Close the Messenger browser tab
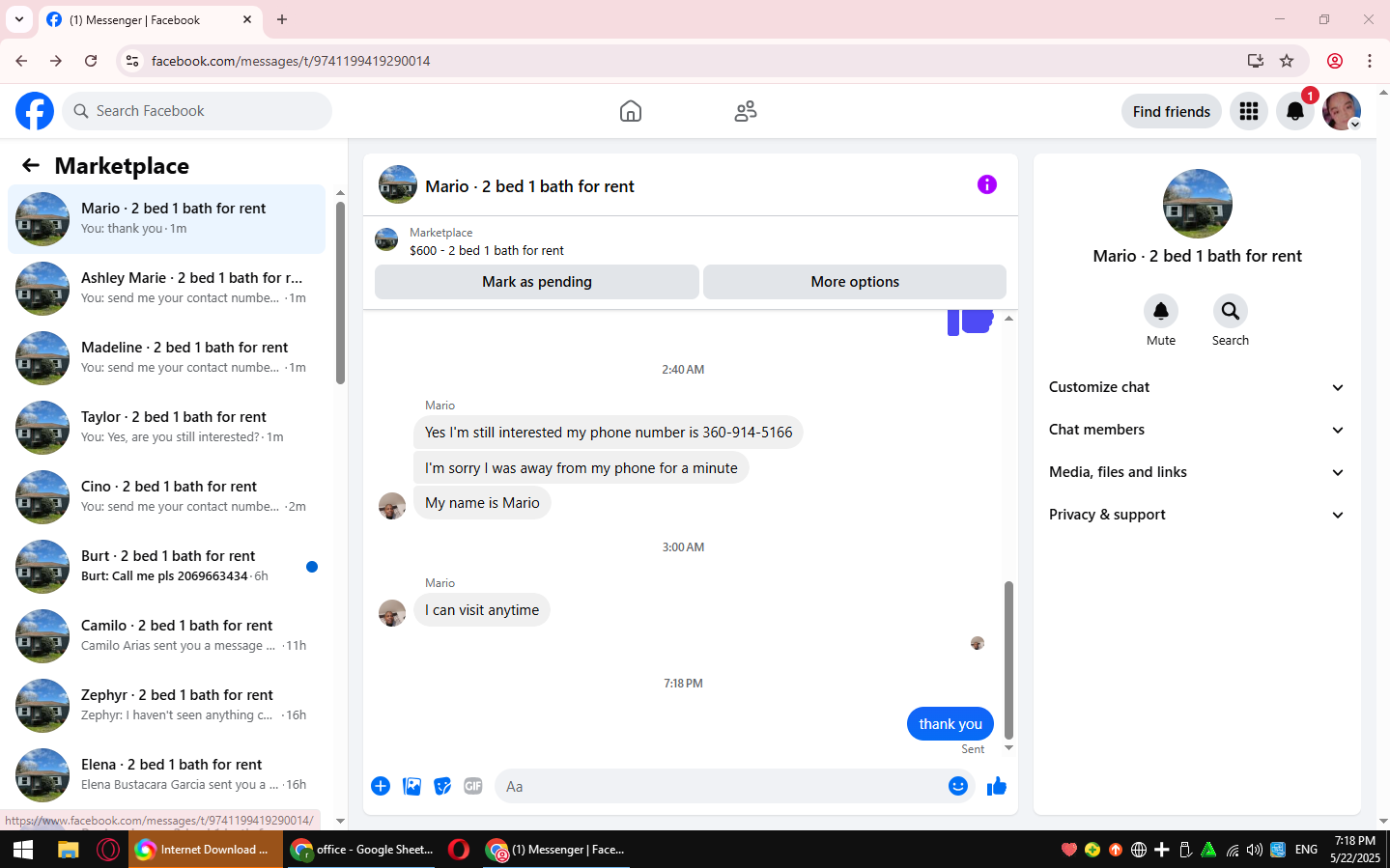Screen dimensions: 1390x868 click(247, 19)
